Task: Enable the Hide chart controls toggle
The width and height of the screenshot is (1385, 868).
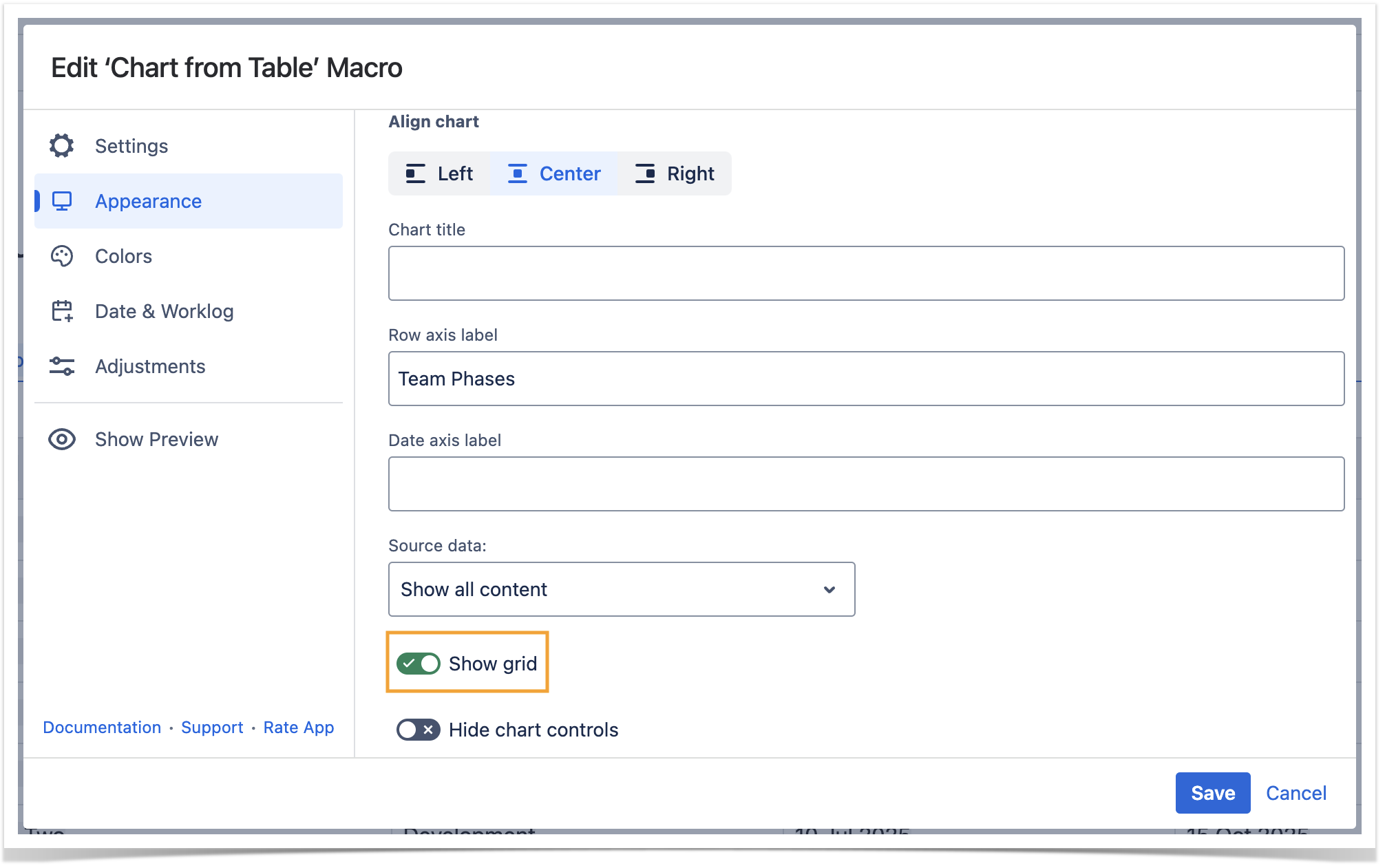Action: [418, 730]
